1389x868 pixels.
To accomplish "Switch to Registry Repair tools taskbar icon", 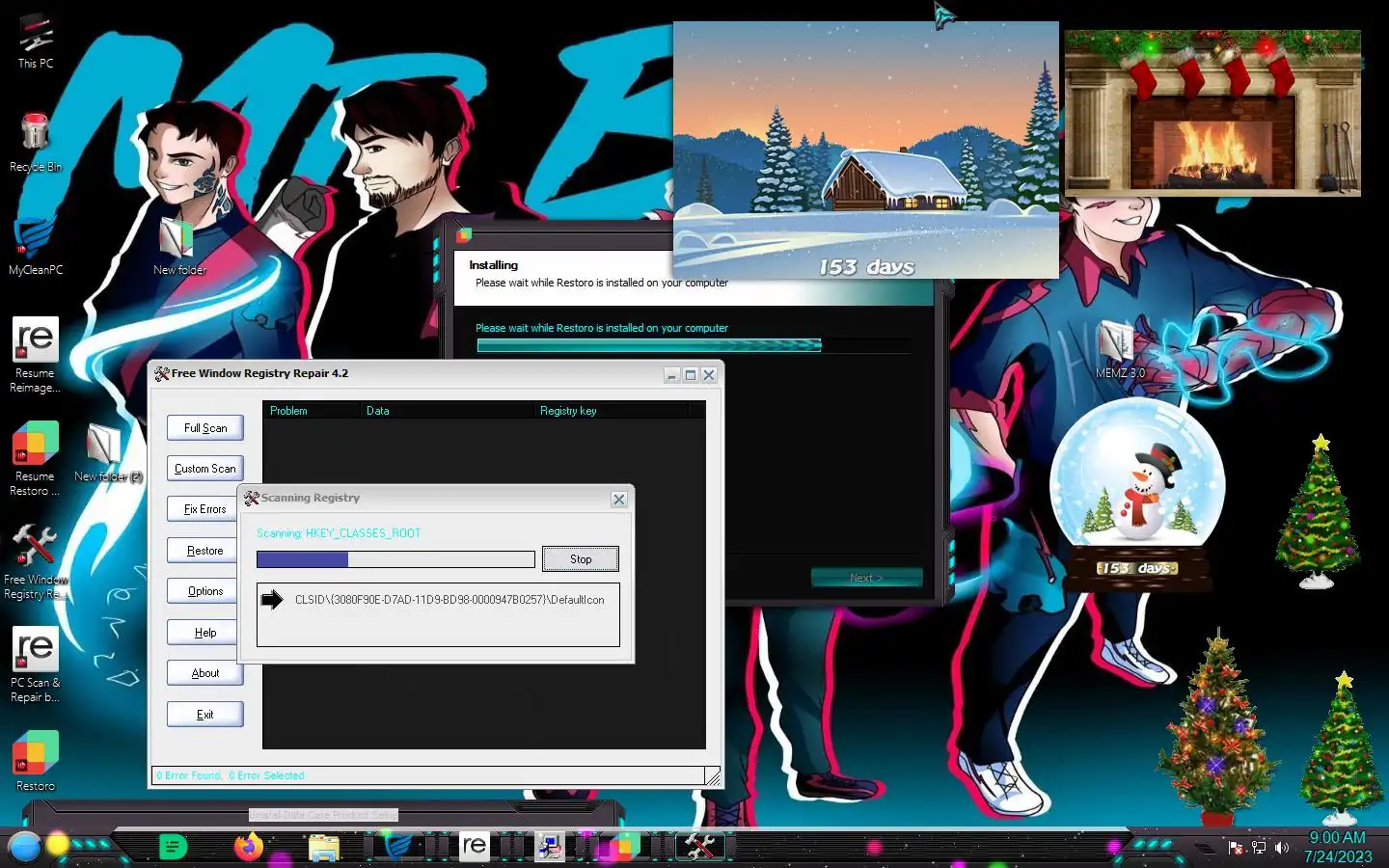I will (700, 847).
